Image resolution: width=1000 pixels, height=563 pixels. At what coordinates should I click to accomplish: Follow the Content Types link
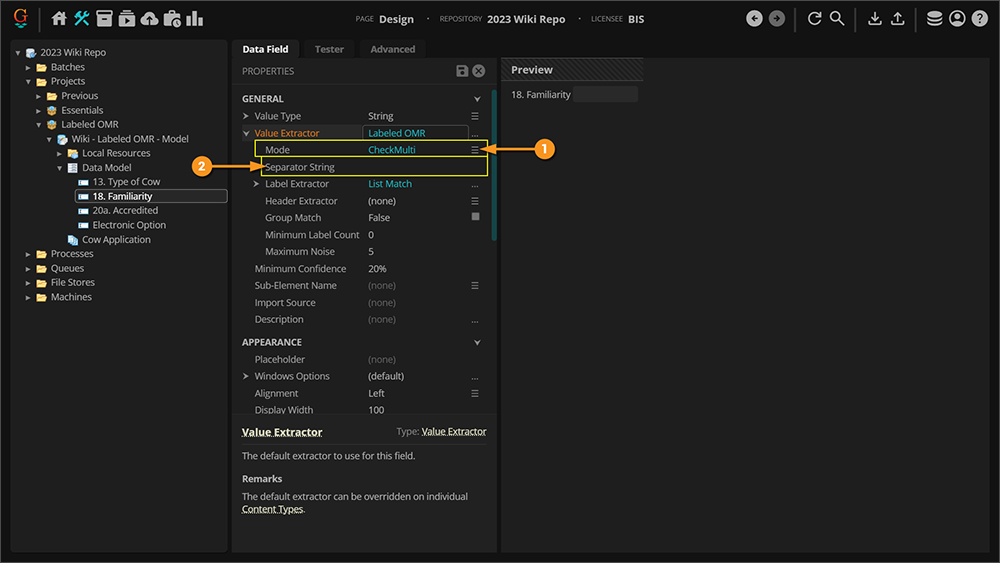pos(271,509)
